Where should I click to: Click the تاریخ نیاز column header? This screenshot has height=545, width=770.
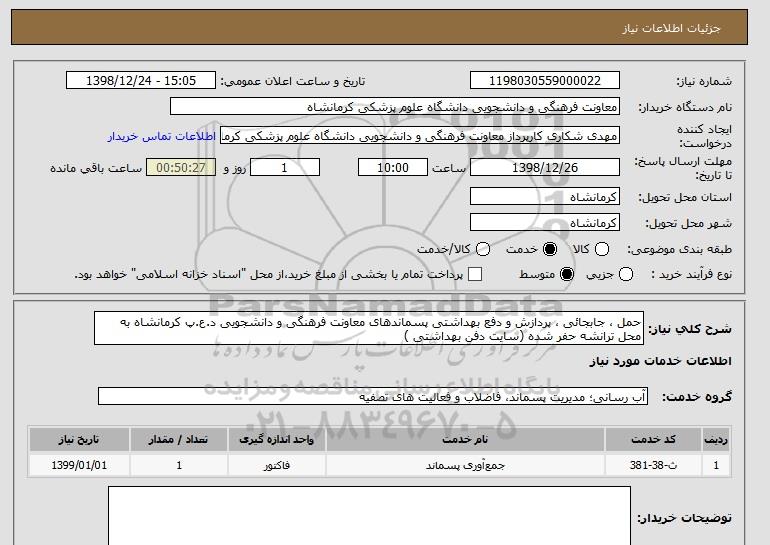coord(79,439)
